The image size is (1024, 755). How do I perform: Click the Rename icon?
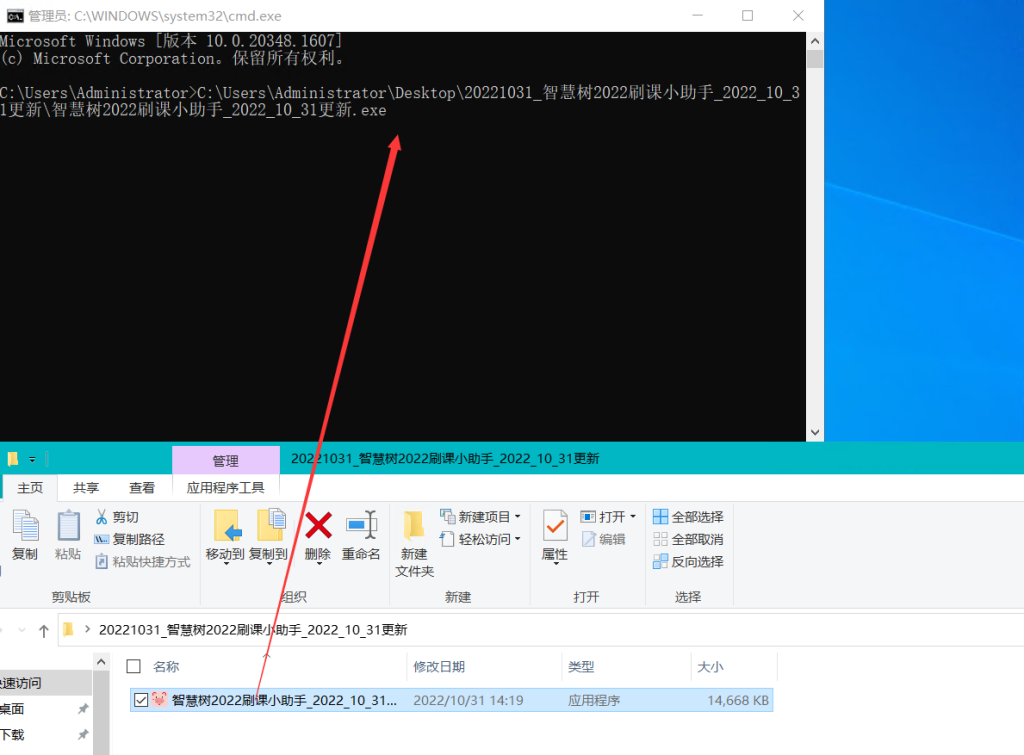(x=361, y=525)
